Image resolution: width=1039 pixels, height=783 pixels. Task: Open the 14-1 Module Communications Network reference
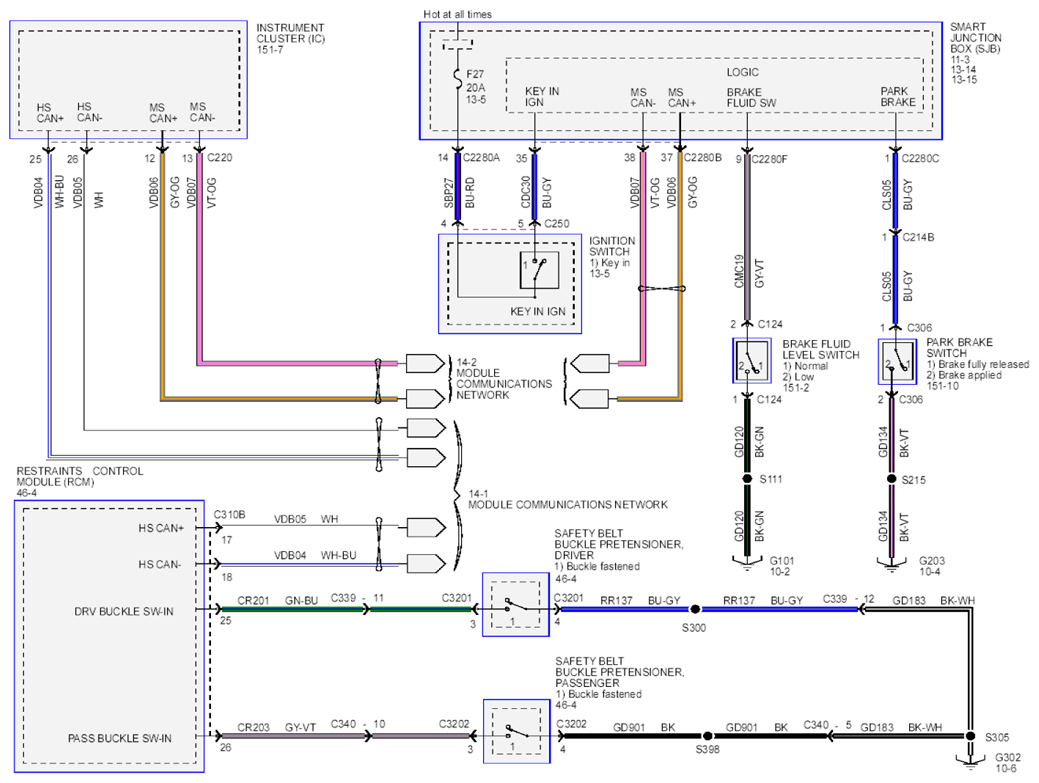[568, 499]
